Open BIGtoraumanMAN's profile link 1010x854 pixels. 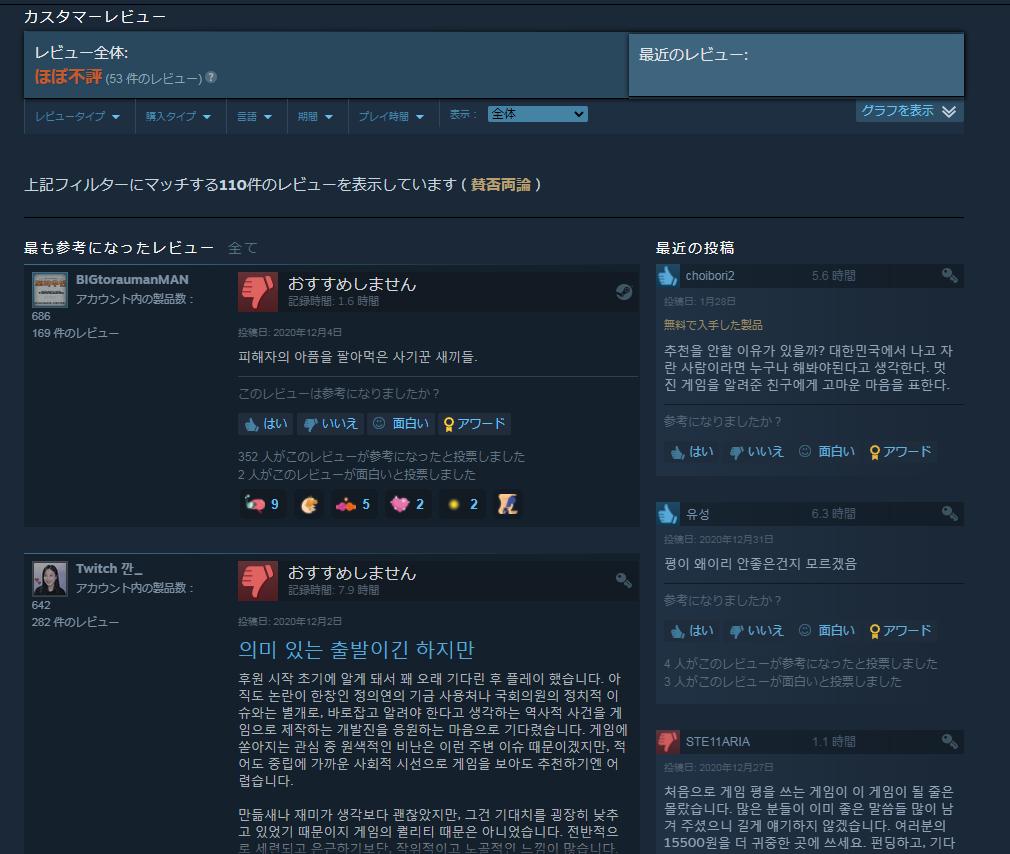click(x=132, y=280)
